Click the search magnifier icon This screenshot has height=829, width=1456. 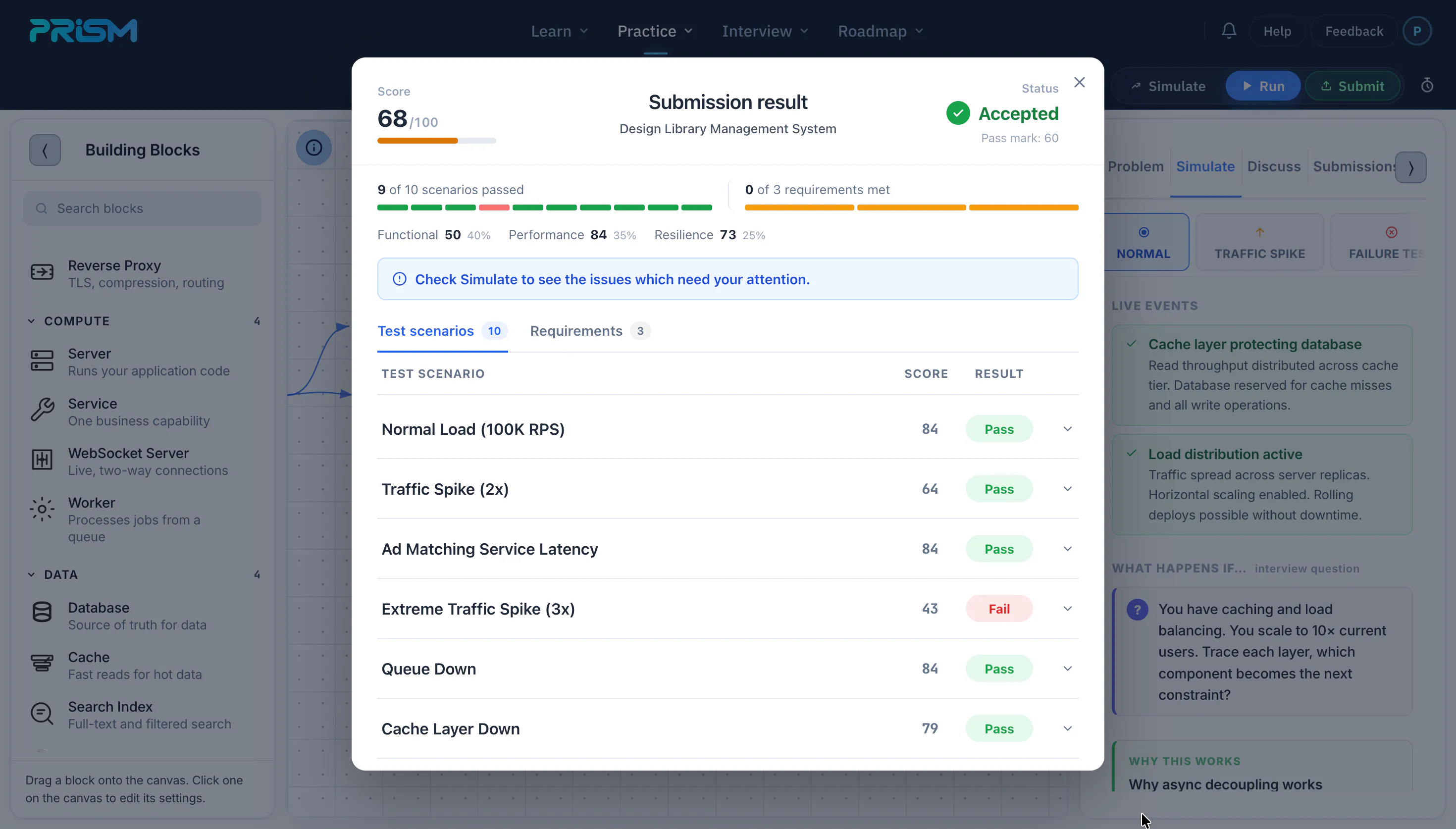tap(42, 208)
